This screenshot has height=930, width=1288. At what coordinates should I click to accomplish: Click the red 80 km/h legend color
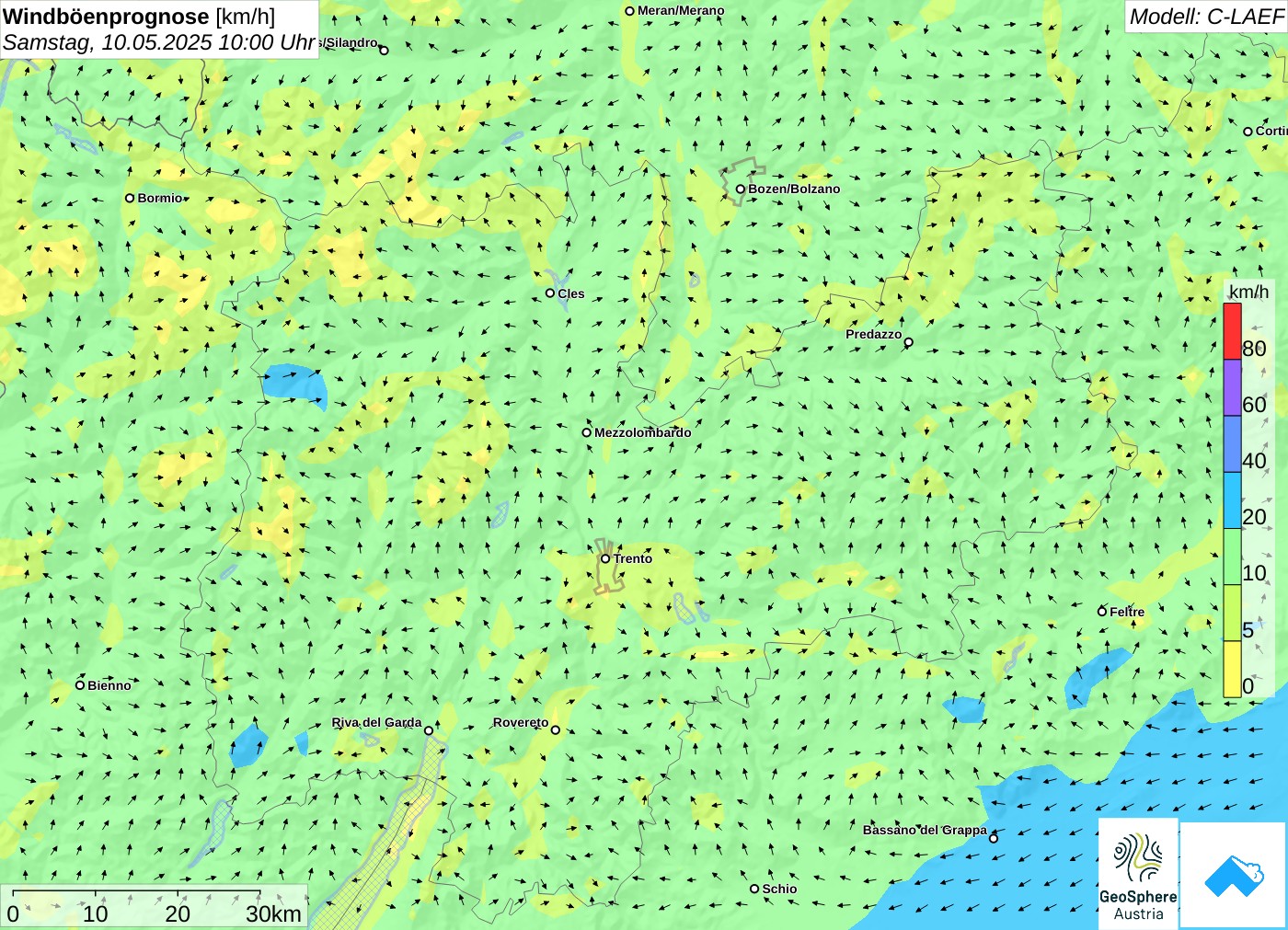click(1232, 331)
